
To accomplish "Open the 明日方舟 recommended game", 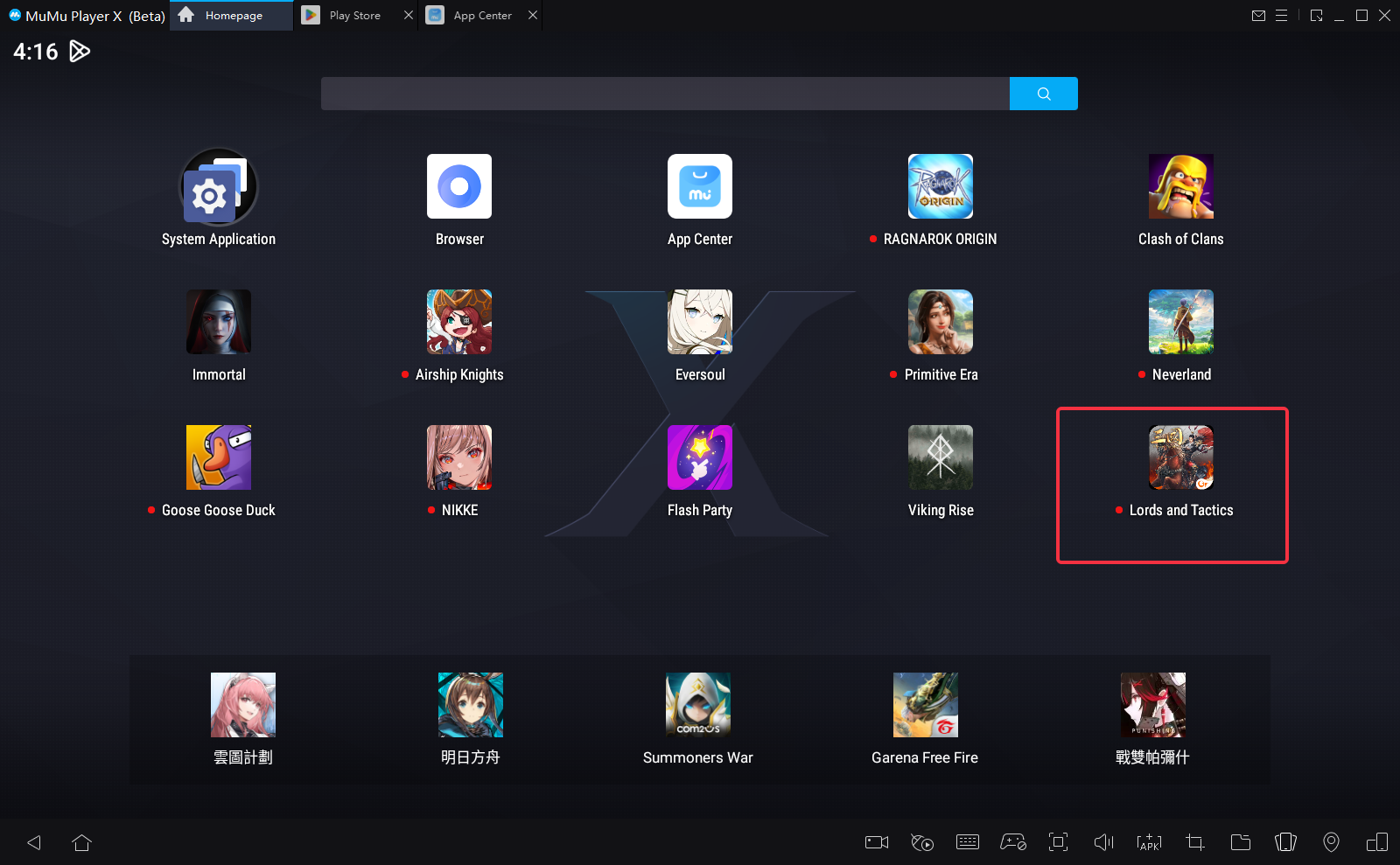I will click(x=471, y=705).
